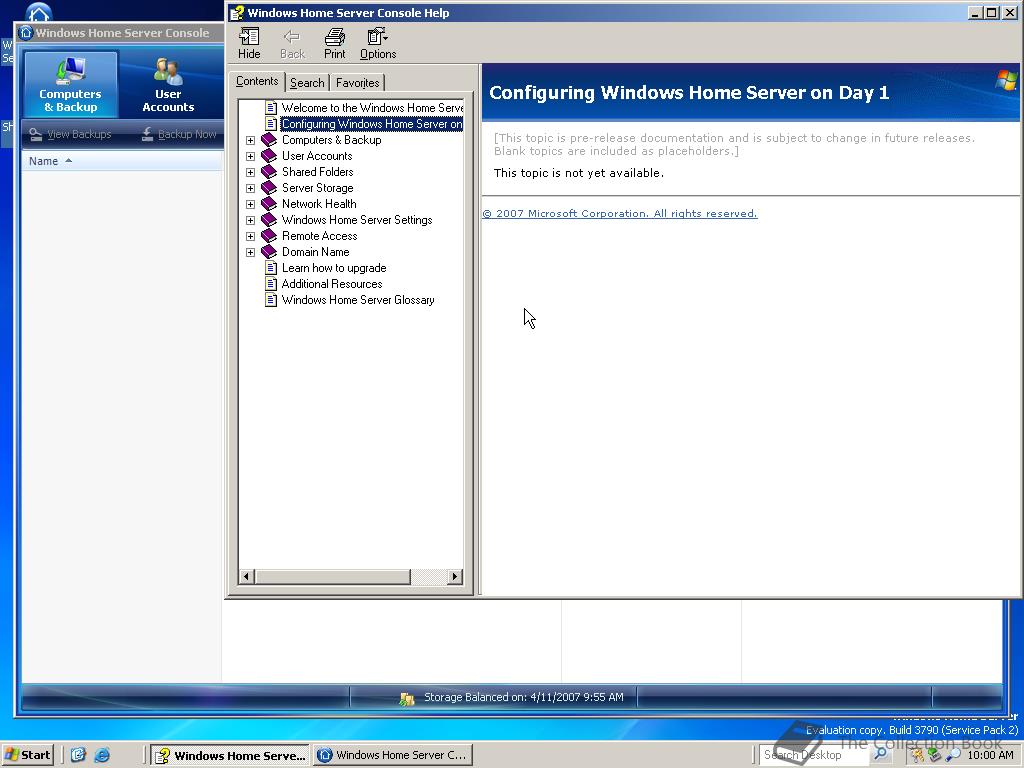Click the Search Desktop input field
1024x768 pixels.
pos(814,754)
